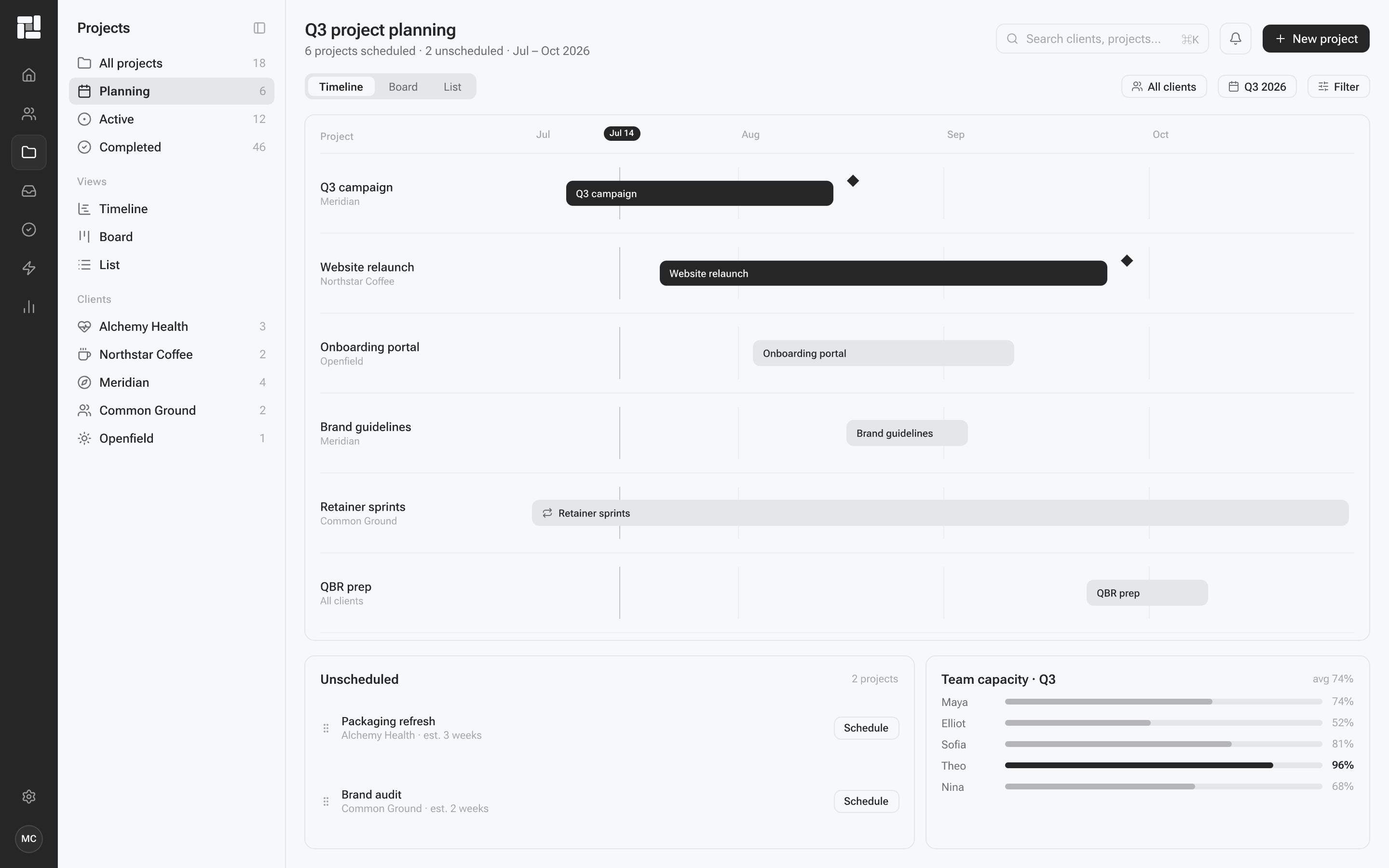Select Active projects in the sidebar
1389x868 pixels.
[x=172, y=120]
